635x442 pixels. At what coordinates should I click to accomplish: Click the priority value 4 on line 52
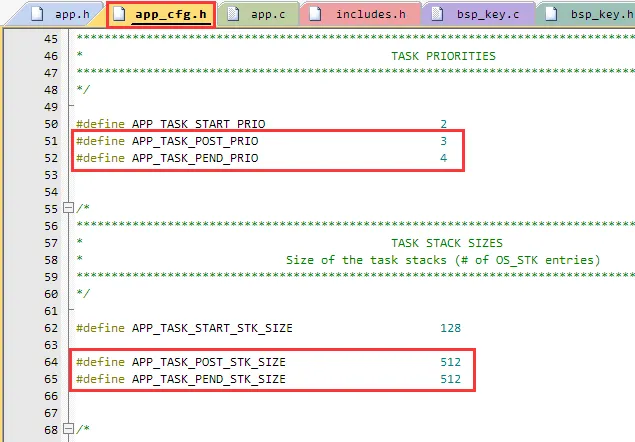pos(443,159)
